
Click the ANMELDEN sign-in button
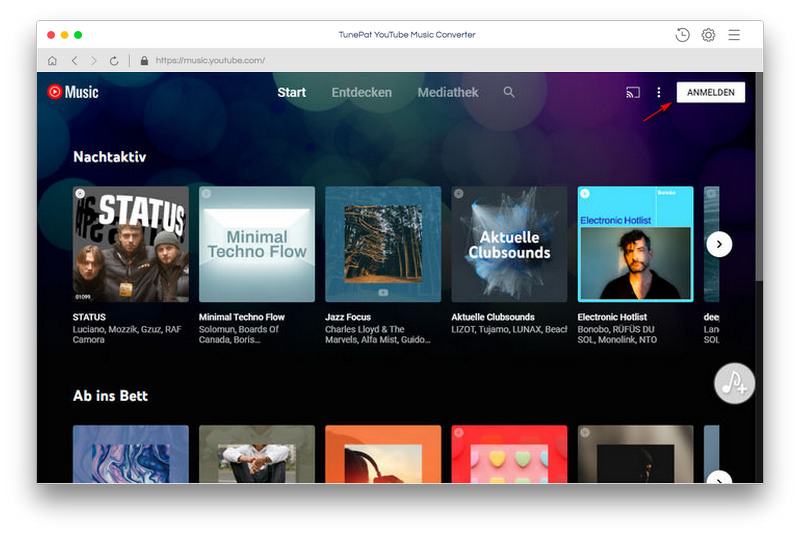pyautogui.click(x=711, y=92)
